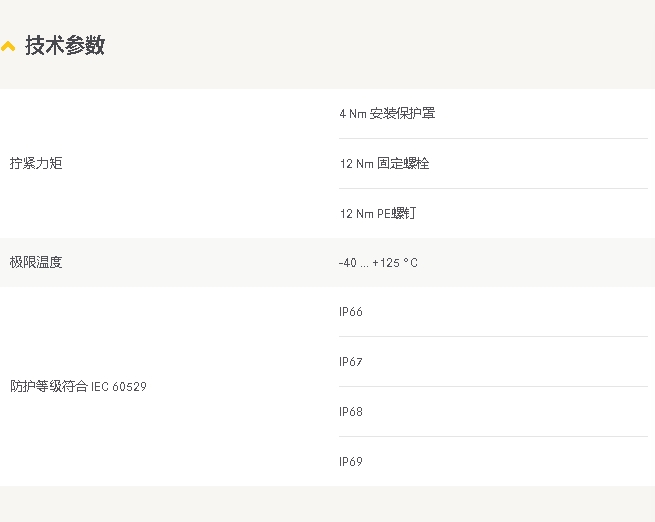
Task: Click the IP67 protection entry
Action: click(x=350, y=362)
